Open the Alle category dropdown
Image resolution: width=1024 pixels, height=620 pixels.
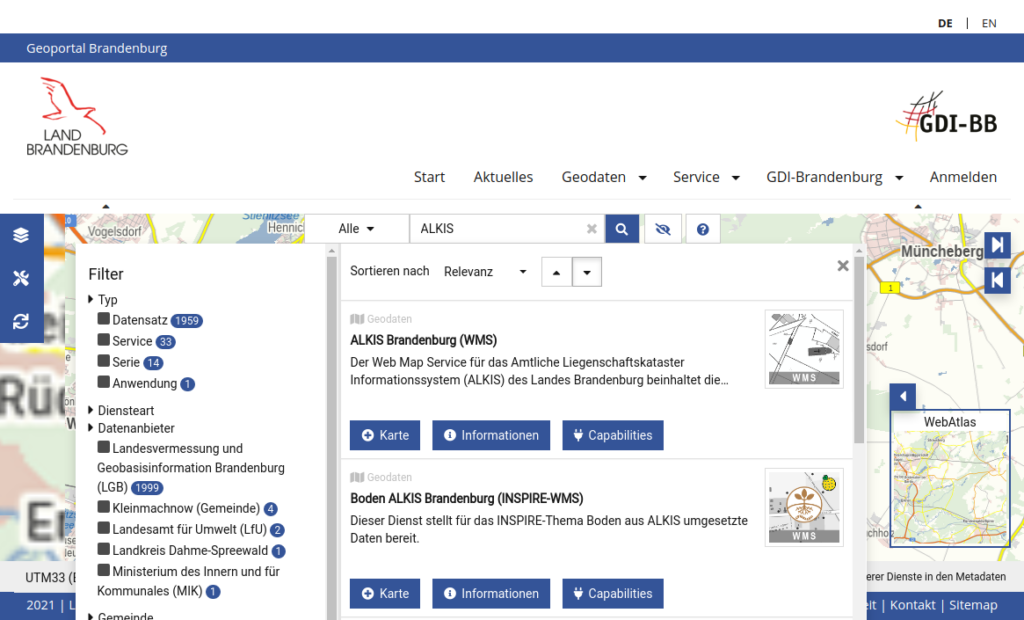(356, 229)
